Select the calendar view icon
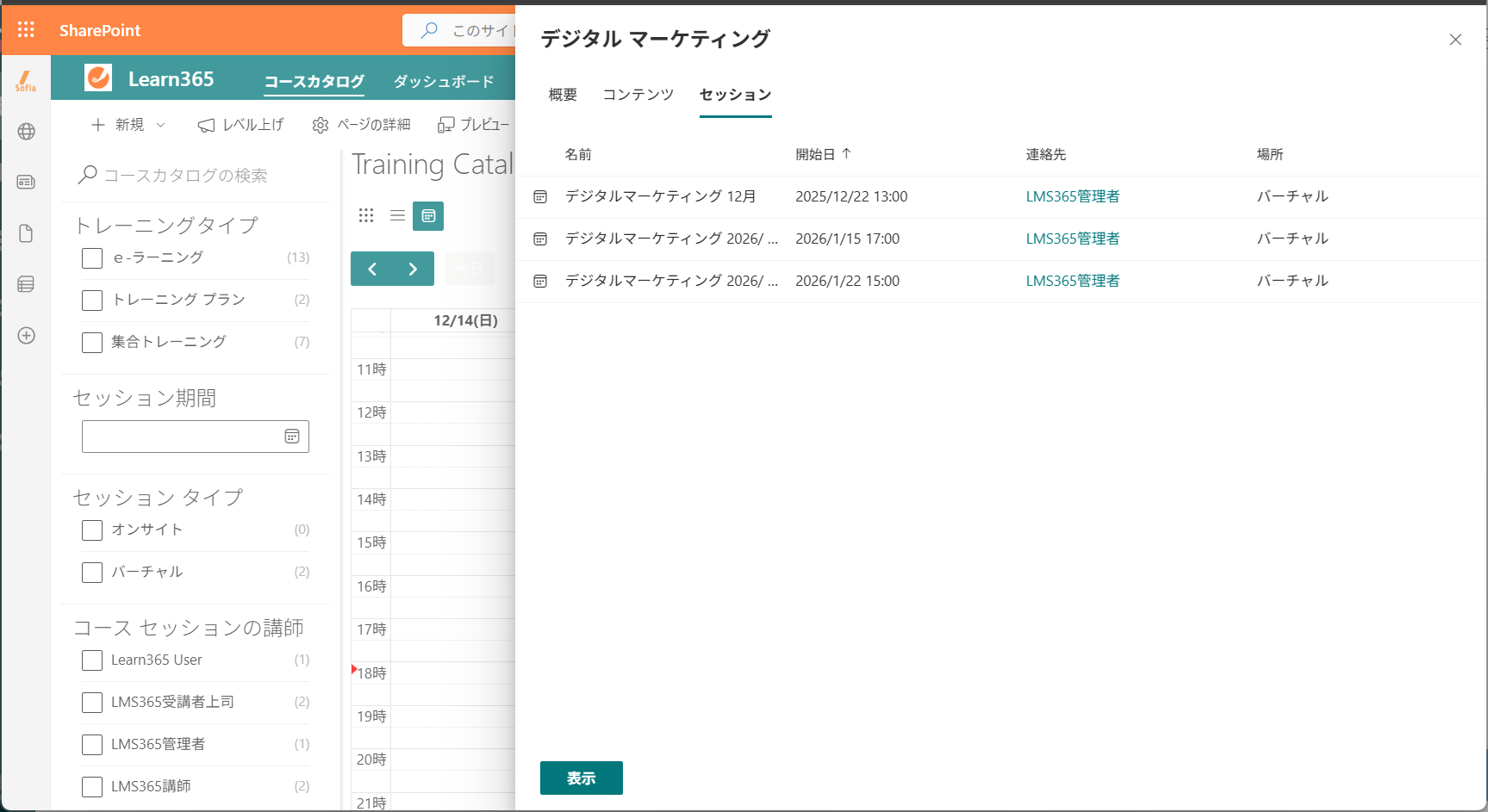 (x=428, y=215)
